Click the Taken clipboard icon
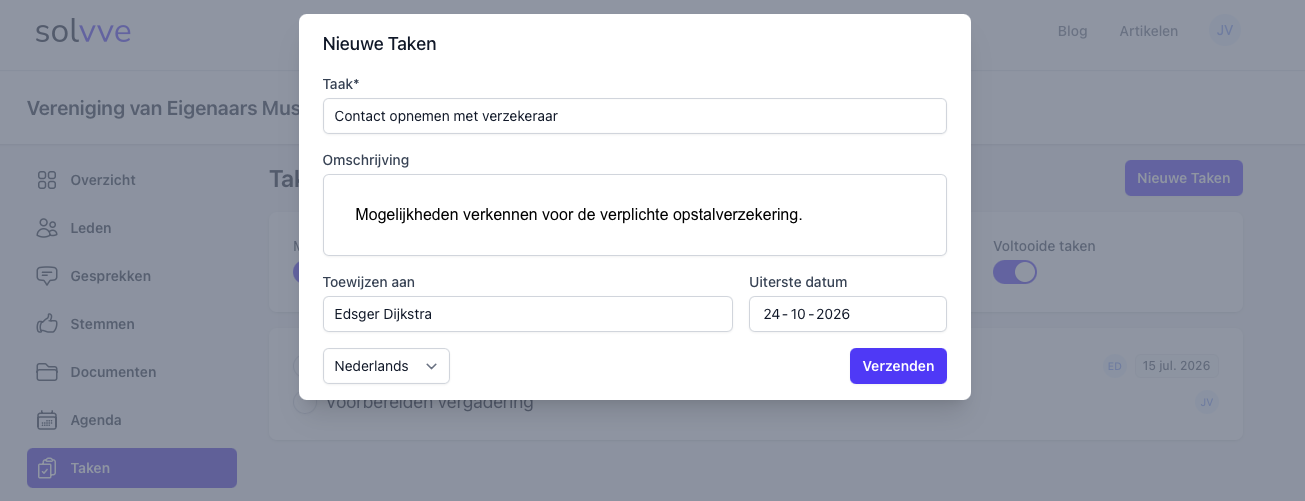This screenshot has width=1305, height=501. click(x=47, y=468)
